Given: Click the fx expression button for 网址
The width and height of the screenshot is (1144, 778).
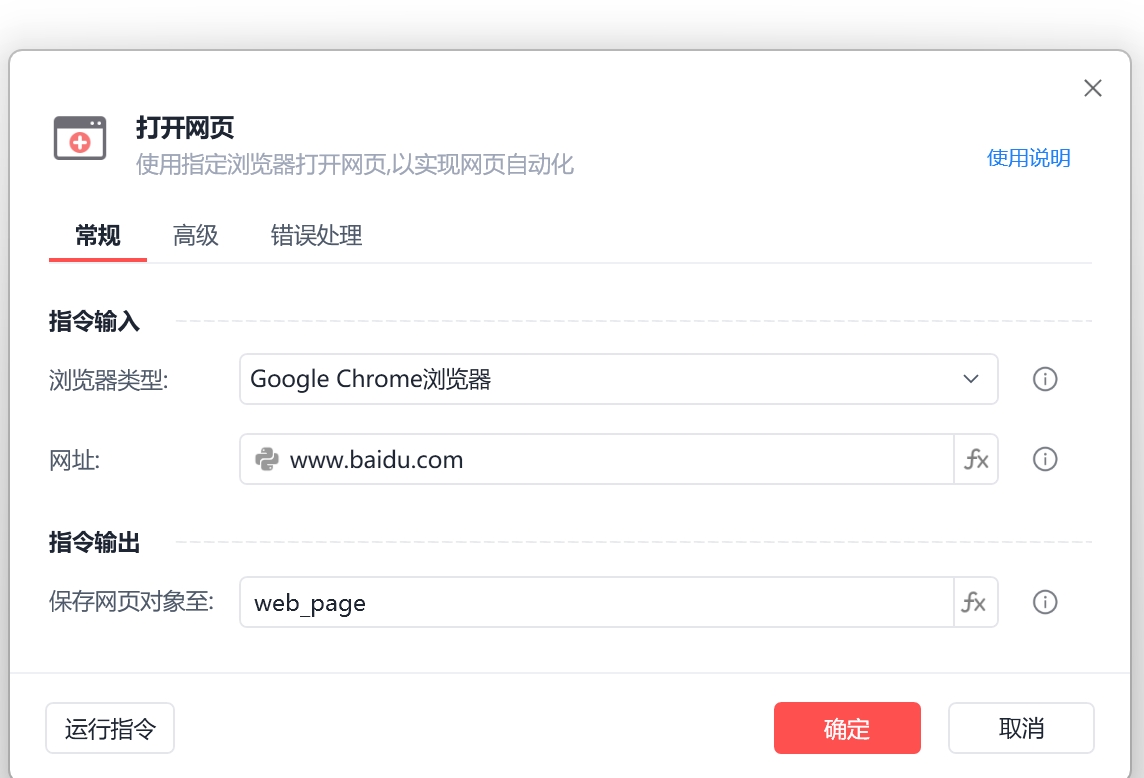Looking at the screenshot, I should click(976, 459).
